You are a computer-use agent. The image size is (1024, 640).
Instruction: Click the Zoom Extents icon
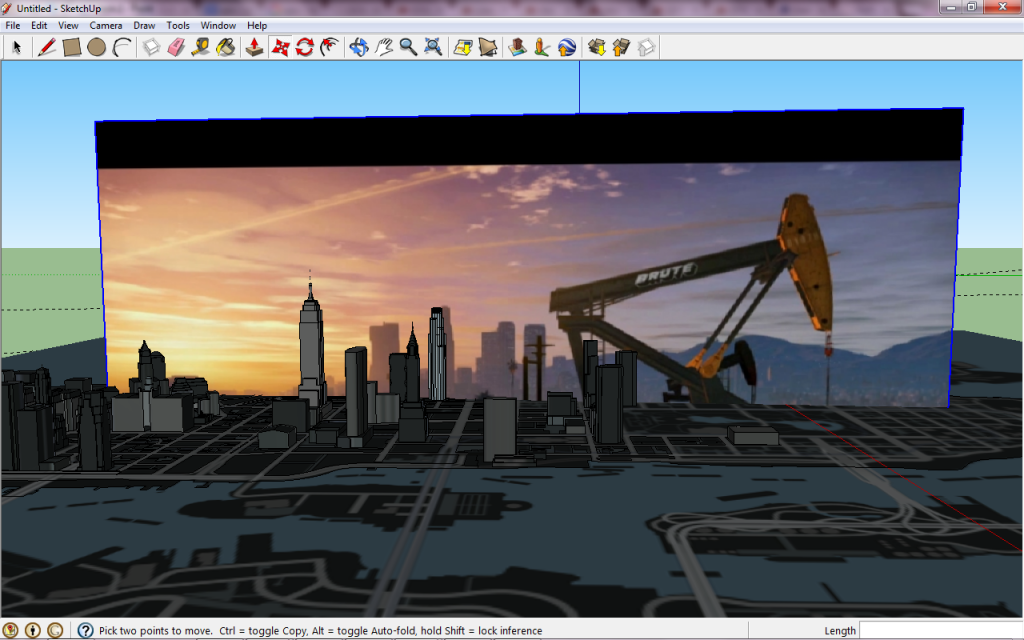pyautogui.click(x=433, y=47)
